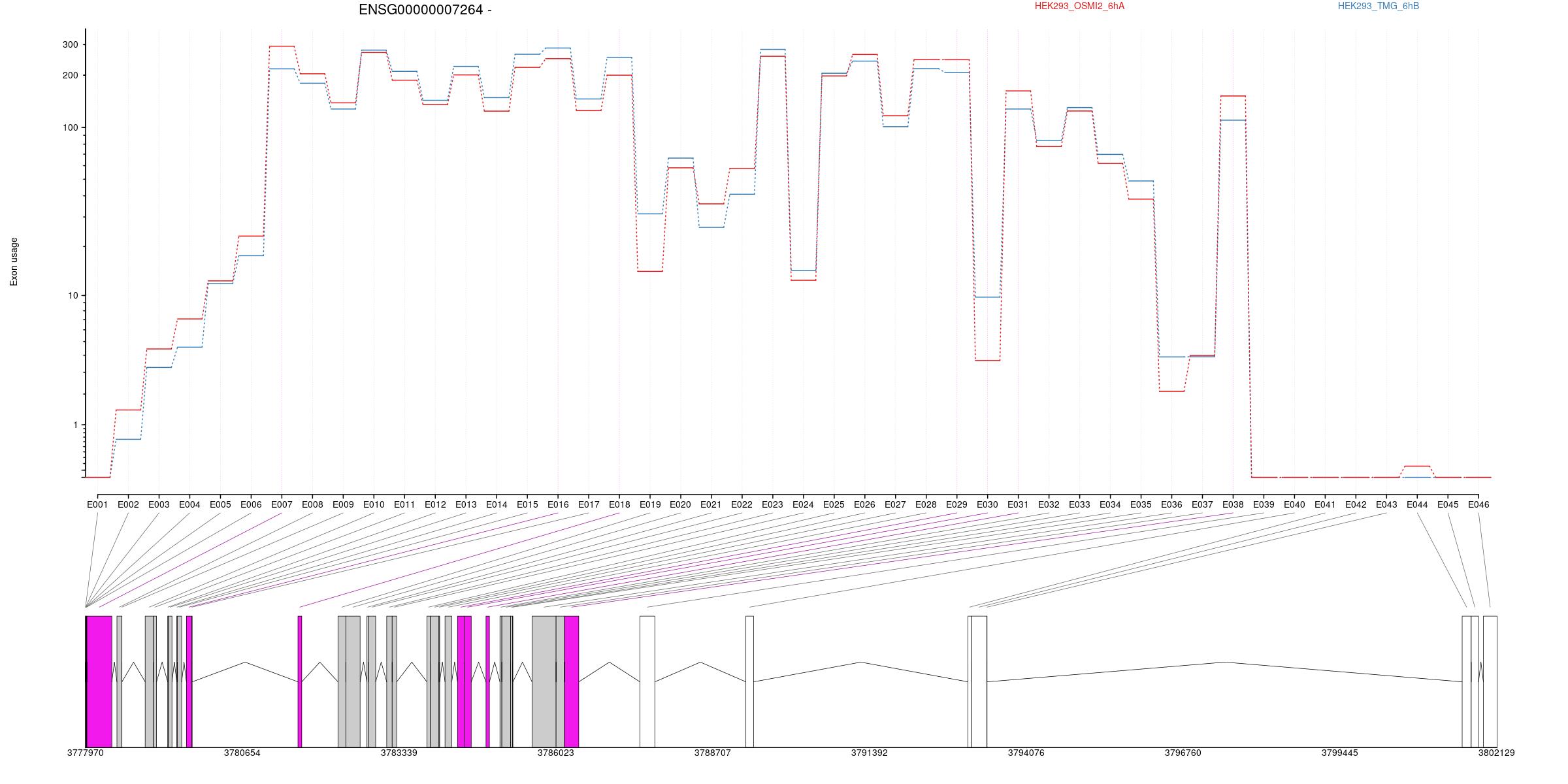Click the E001 exon label
The width and height of the screenshot is (1568, 784).
(97, 504)
